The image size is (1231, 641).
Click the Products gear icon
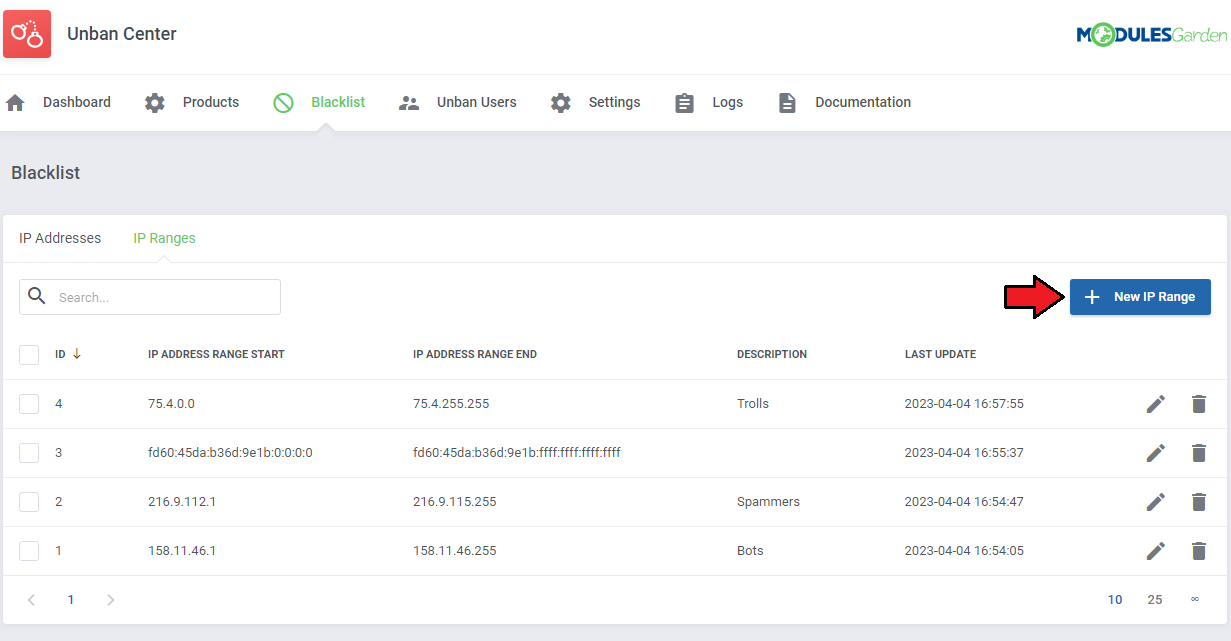155,103
